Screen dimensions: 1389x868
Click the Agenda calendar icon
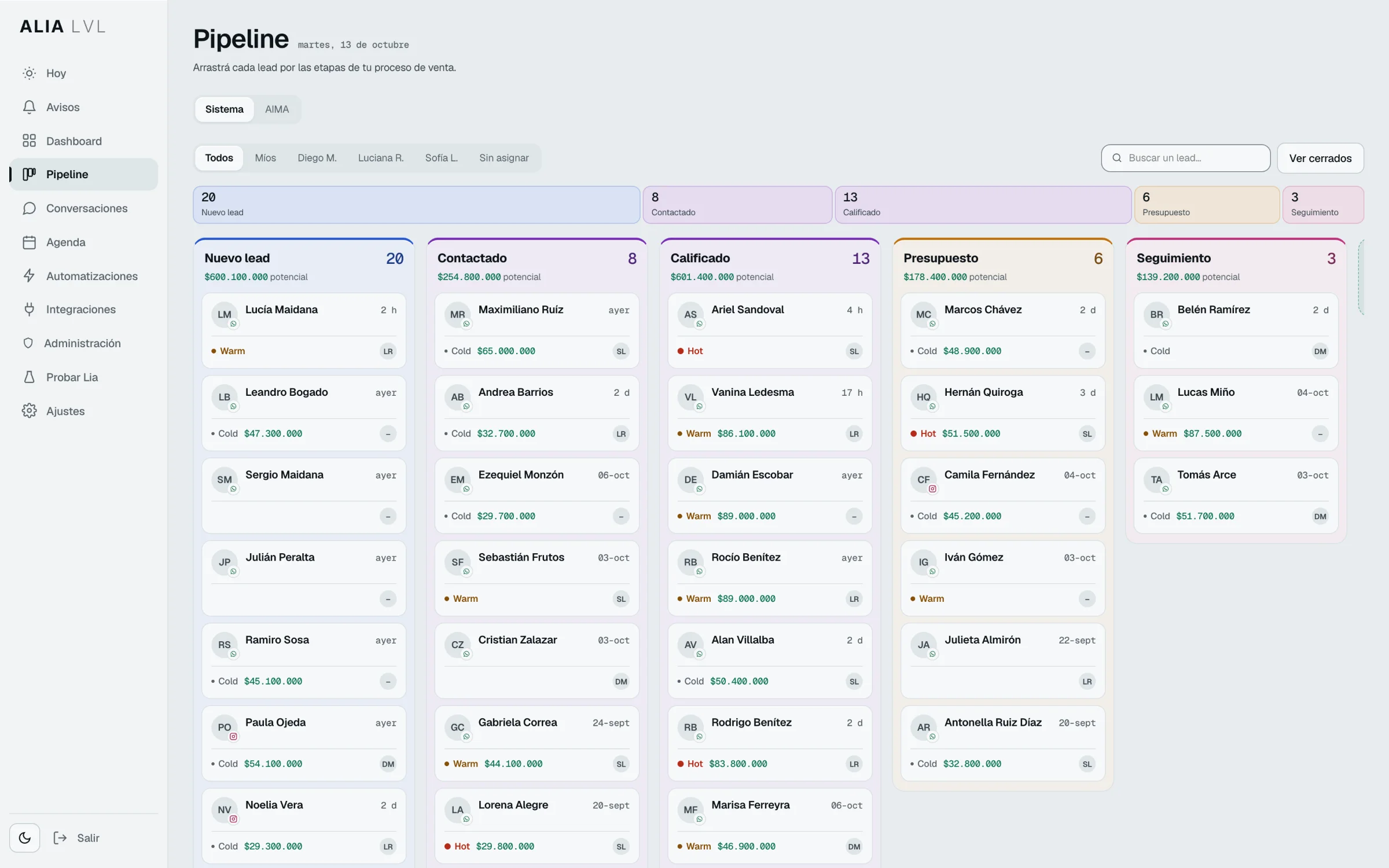tap(29, 242)
